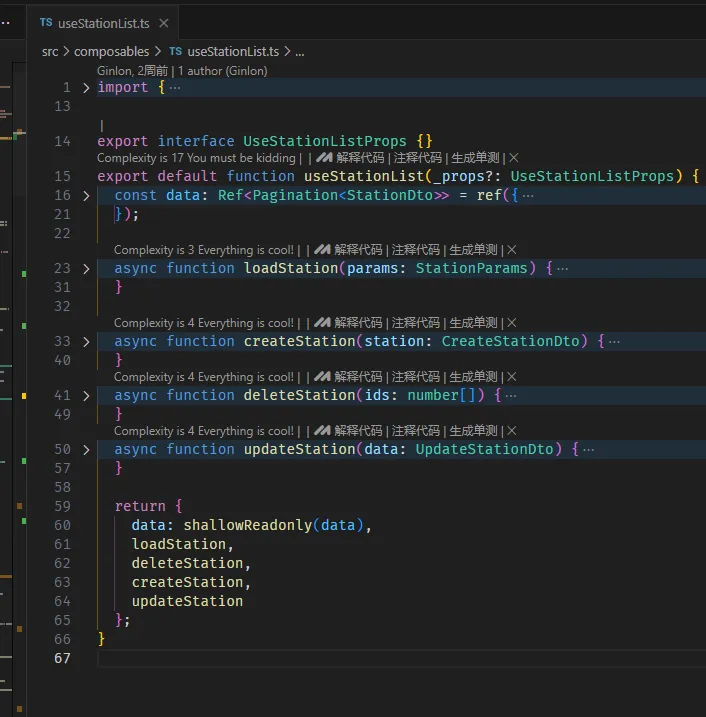Click sidebar overflow ellipsis left of tab
The width and height of the screenshot is (706, 717).
coord(5,22)
